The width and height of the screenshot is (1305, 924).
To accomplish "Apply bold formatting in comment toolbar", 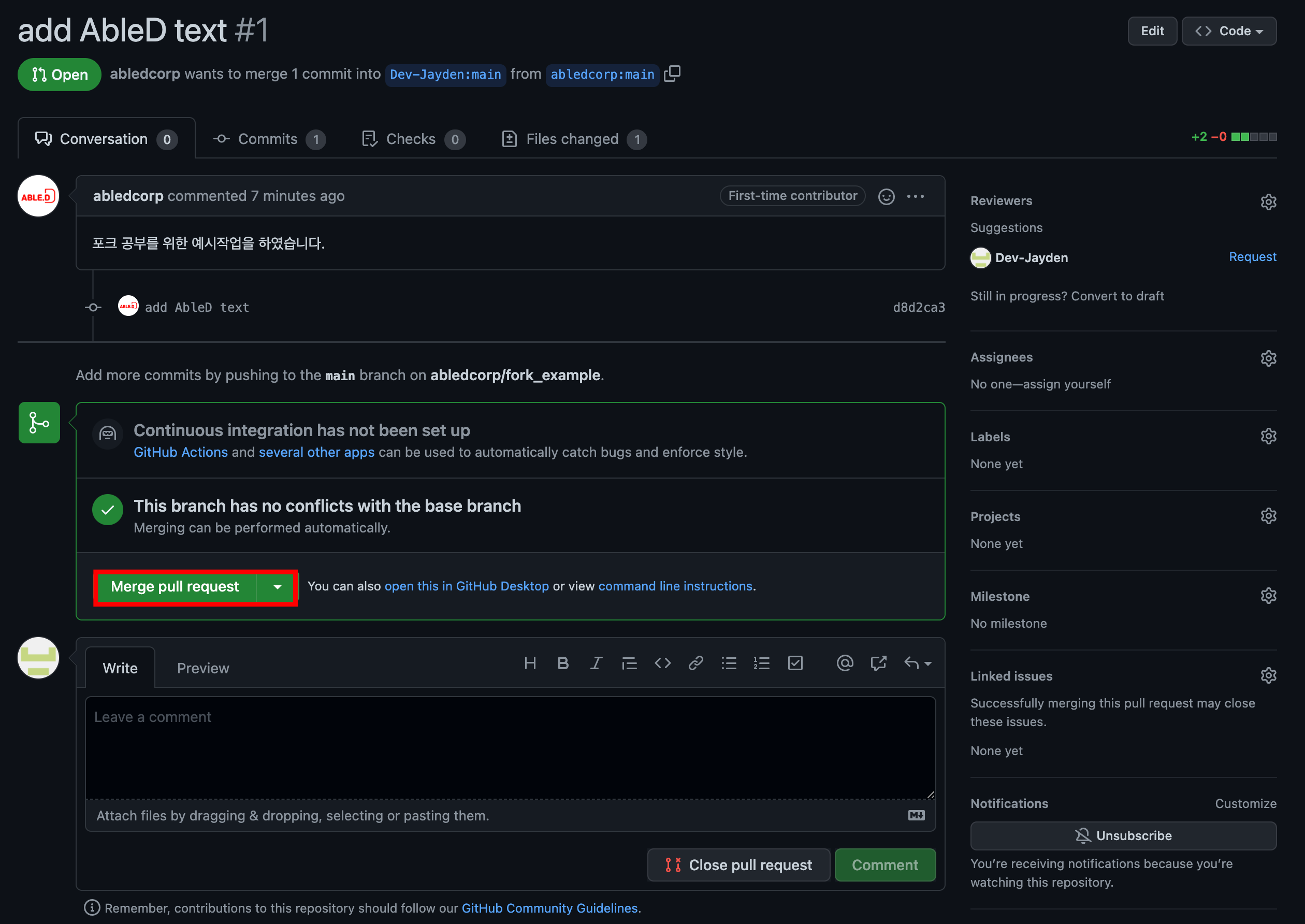I will (562, 663).
